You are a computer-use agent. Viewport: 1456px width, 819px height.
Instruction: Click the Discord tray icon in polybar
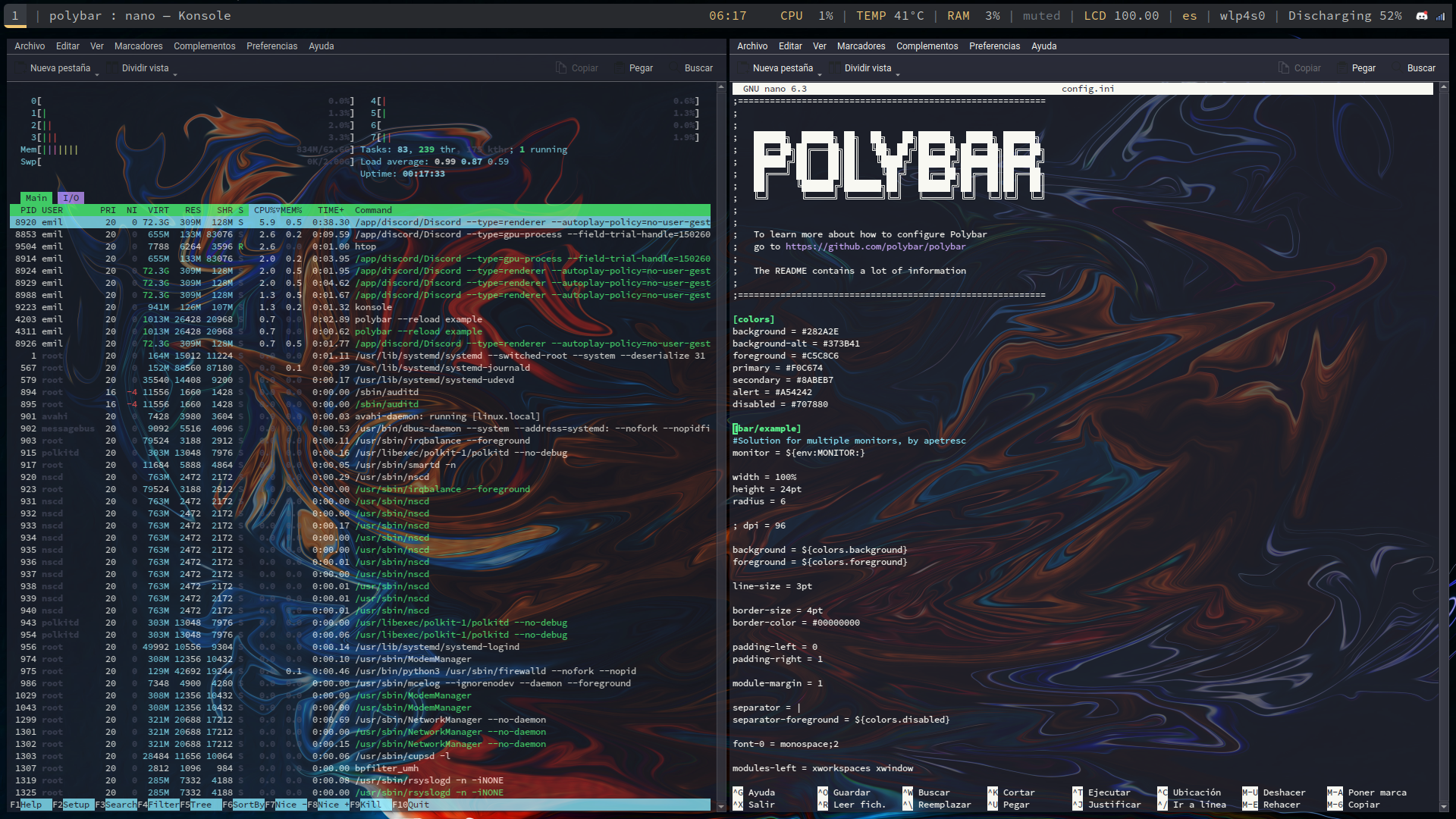pos(1421,15)
